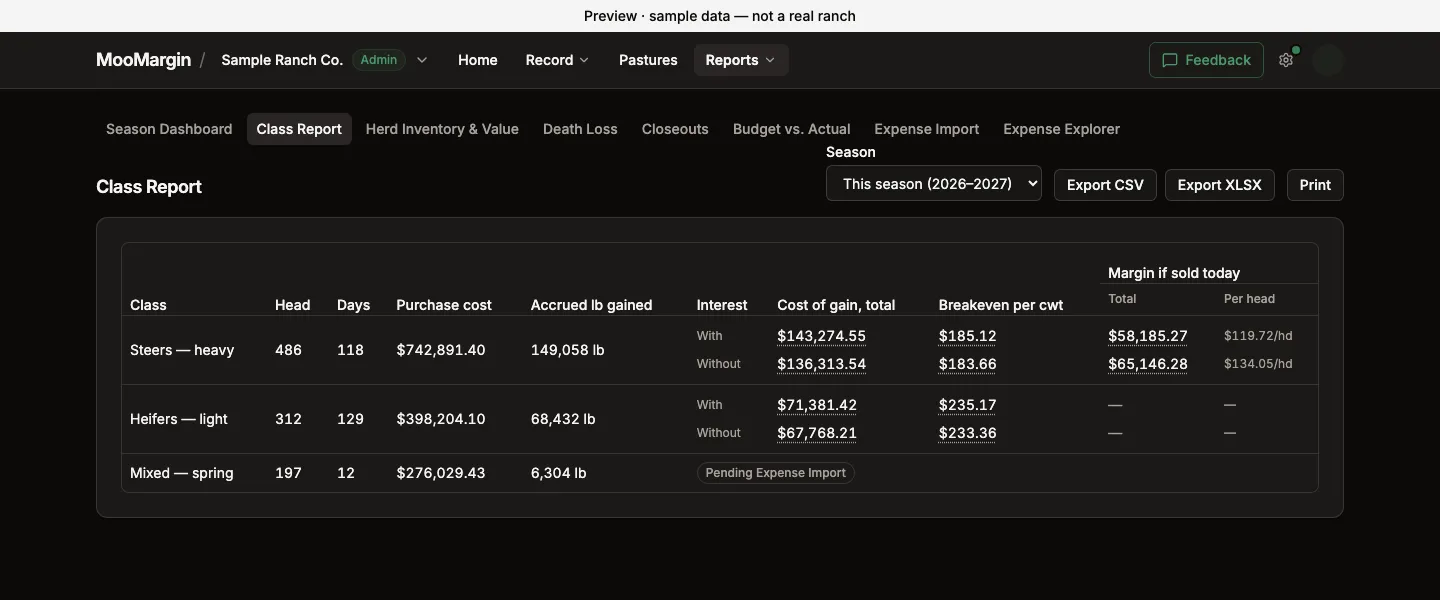Open the Closeouts tab
Viewport: 1440px width, 600px height.
675,129
